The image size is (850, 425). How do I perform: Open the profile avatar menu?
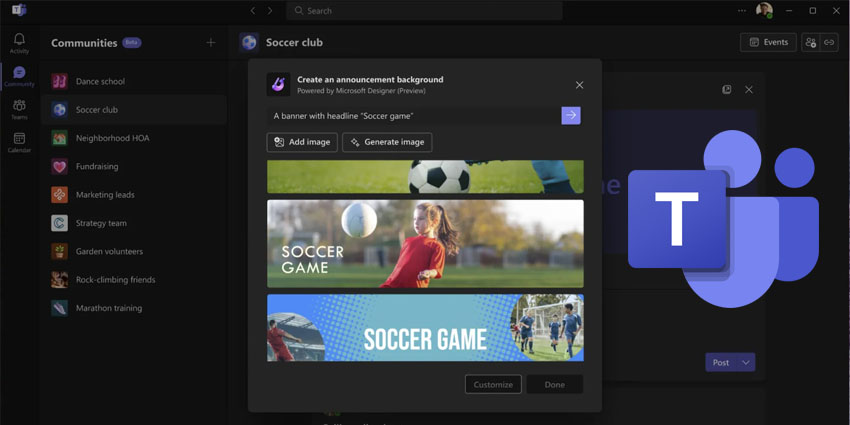[x=764, y=10]
